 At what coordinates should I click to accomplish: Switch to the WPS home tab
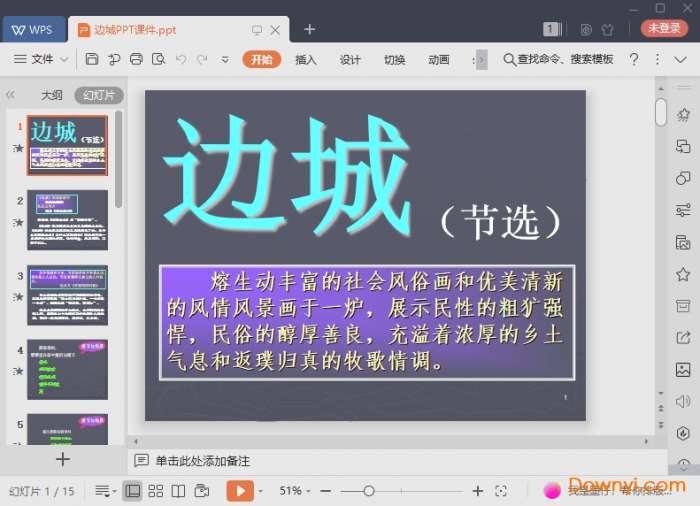pos(33,29)
